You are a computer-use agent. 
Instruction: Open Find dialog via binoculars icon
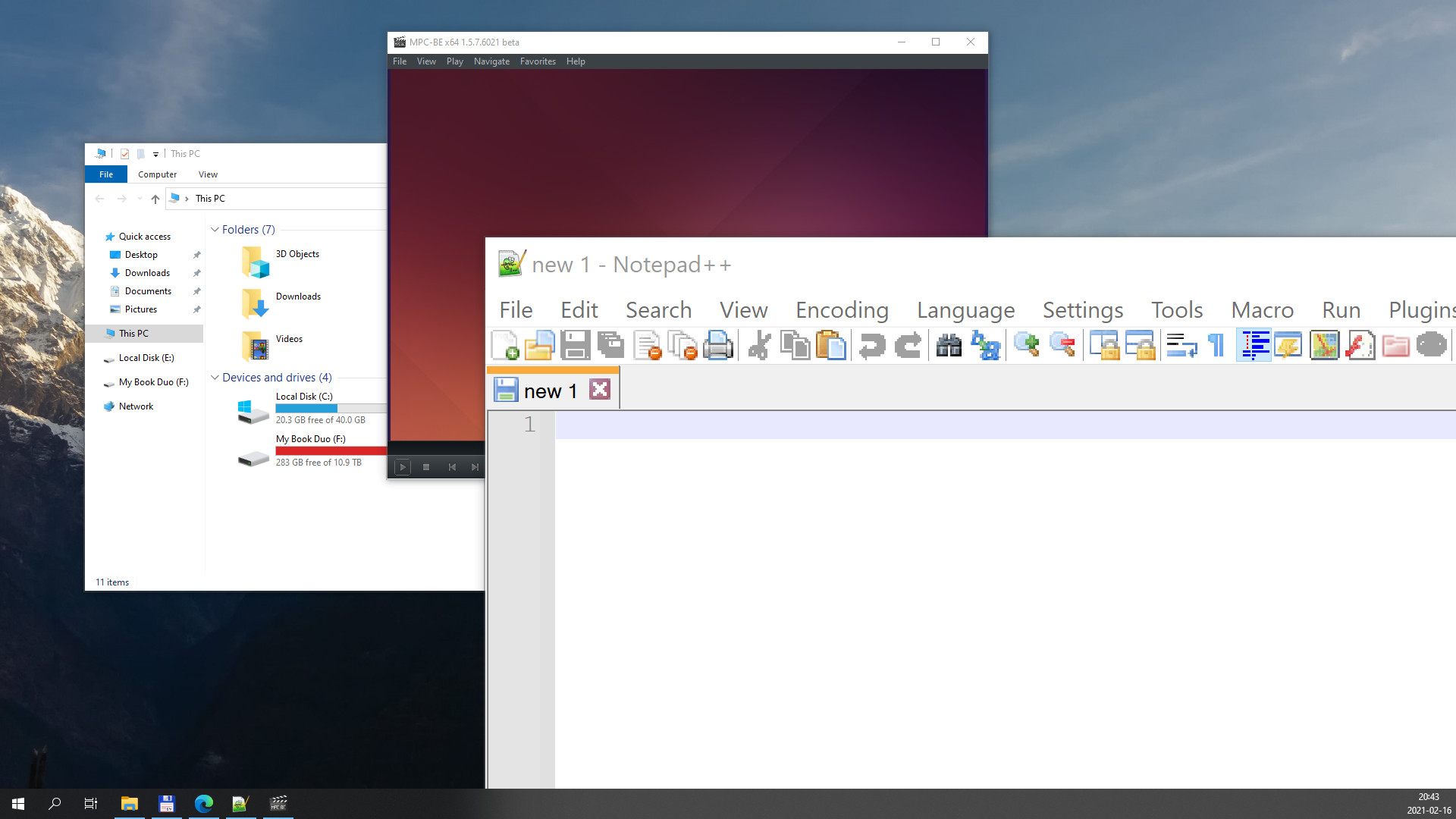[948, 345]
